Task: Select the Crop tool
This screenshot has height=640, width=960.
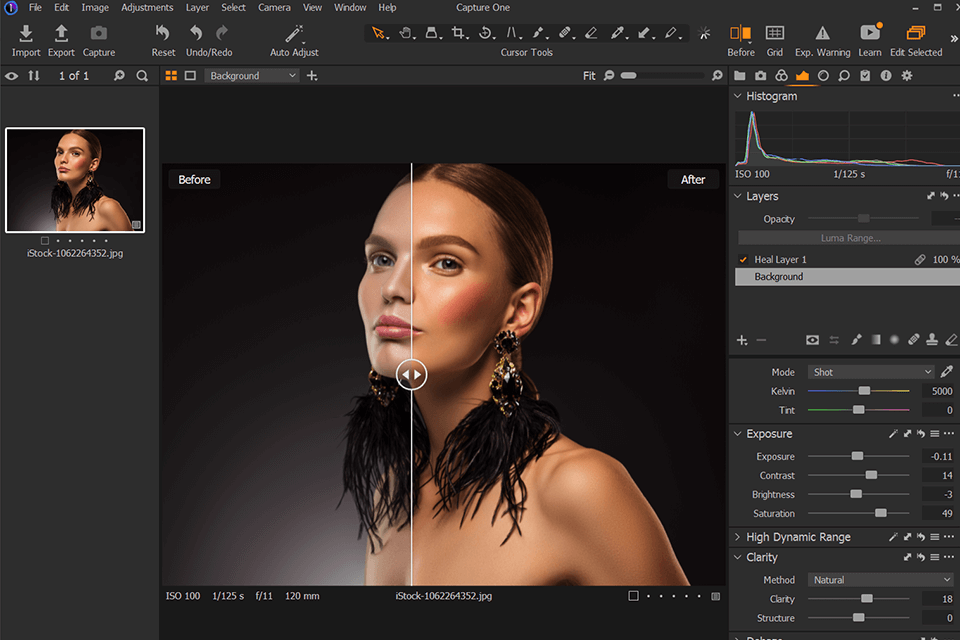Action: [x=457, y=33]
